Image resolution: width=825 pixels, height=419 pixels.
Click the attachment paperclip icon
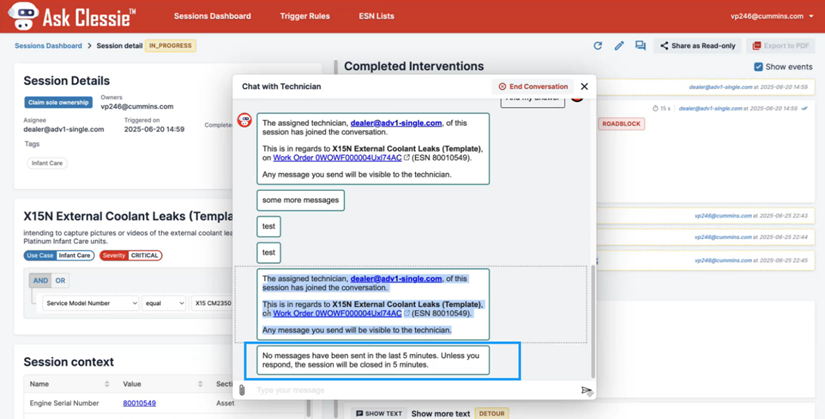pos(242,390)
